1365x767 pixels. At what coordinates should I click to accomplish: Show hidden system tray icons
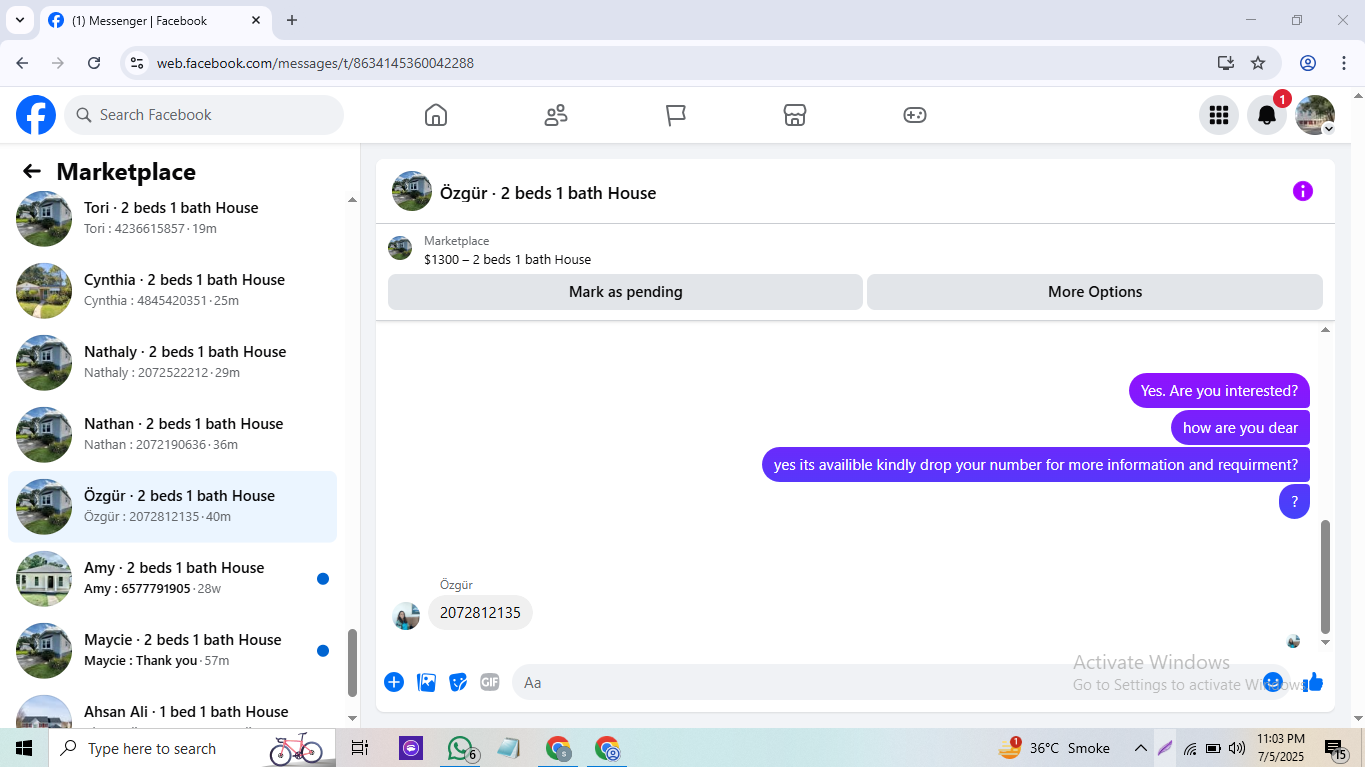[1140, 748]
